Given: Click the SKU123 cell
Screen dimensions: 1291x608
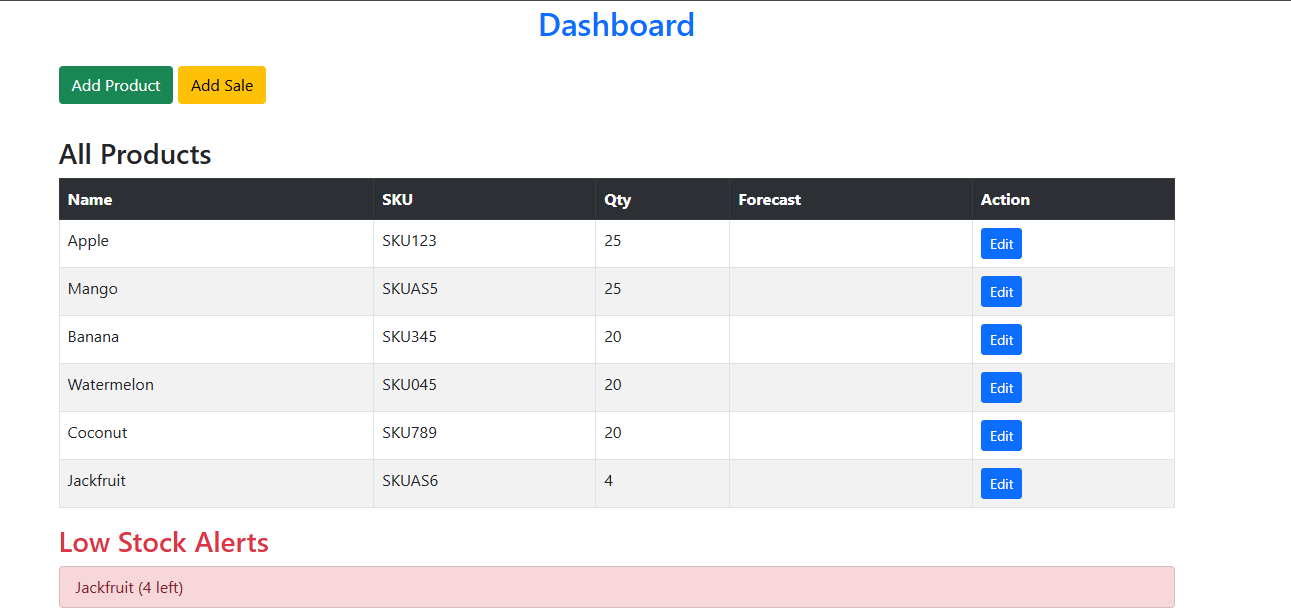Looking at the screenshot, I should point(485,244).
